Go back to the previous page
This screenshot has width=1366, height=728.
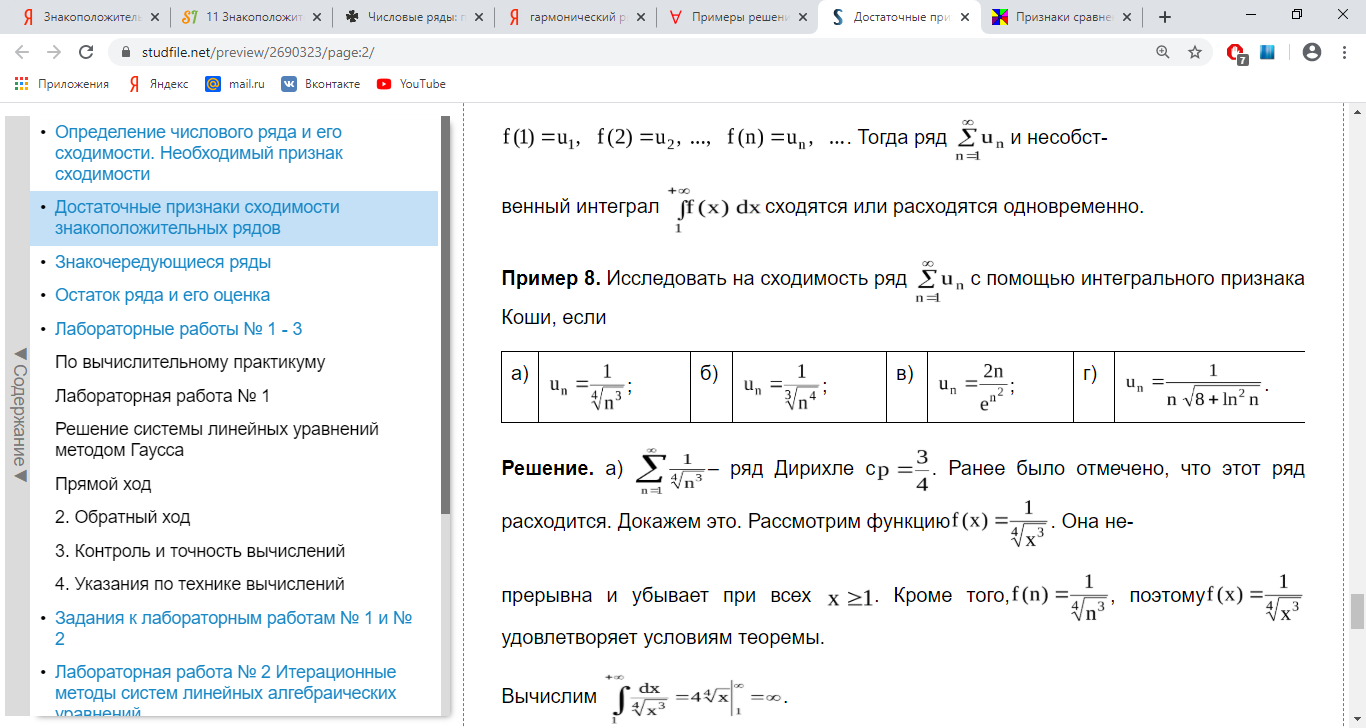(22, 53)
